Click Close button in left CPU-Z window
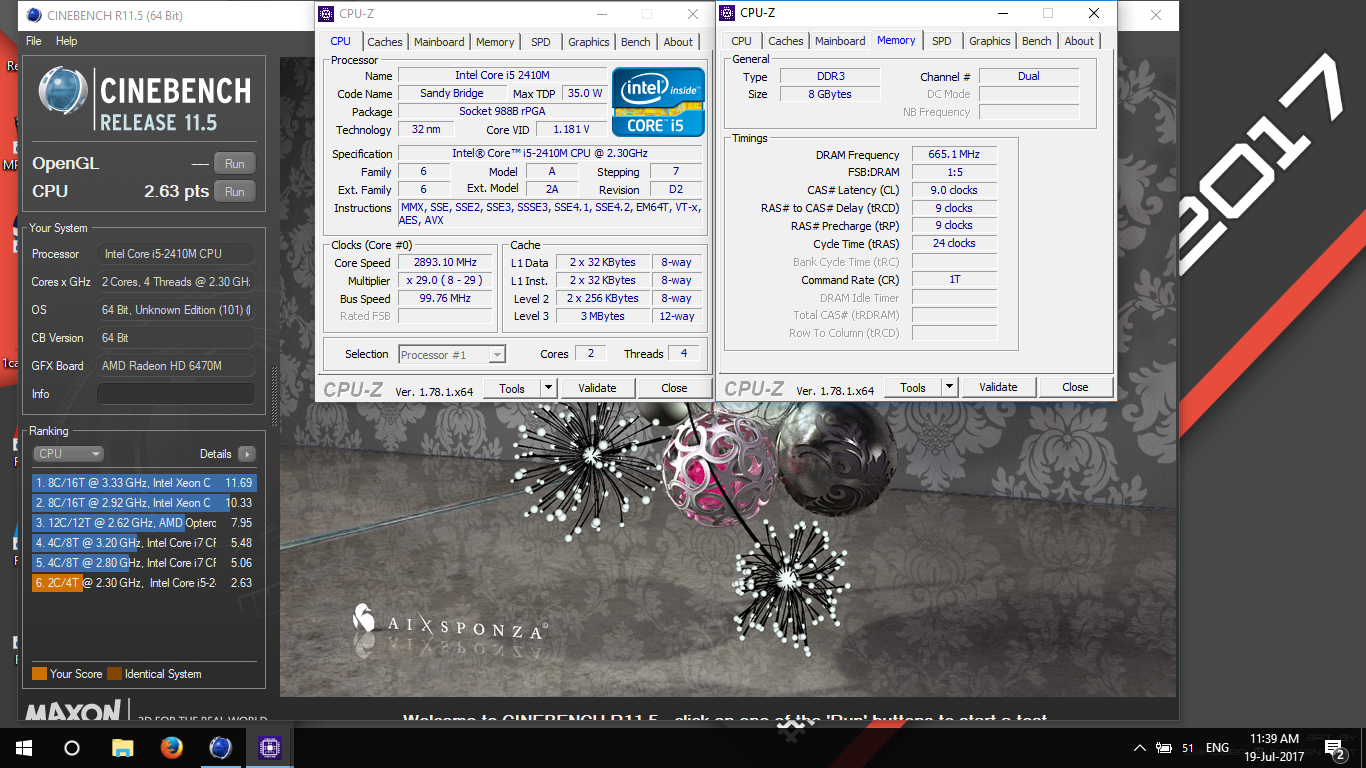 (x=674, y=388)
